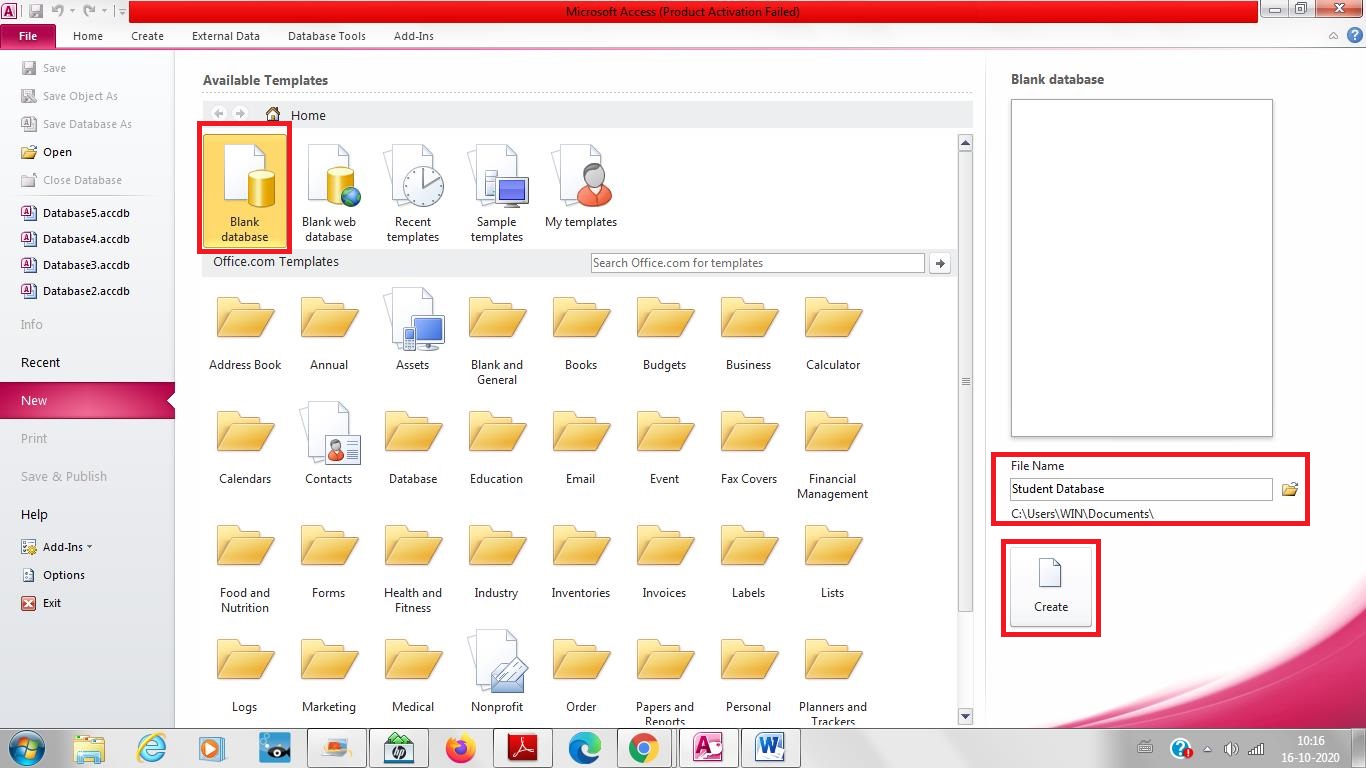Switch to the Create ribbon tab
The image size is (1366, 768).
click(x=147, y=36)
